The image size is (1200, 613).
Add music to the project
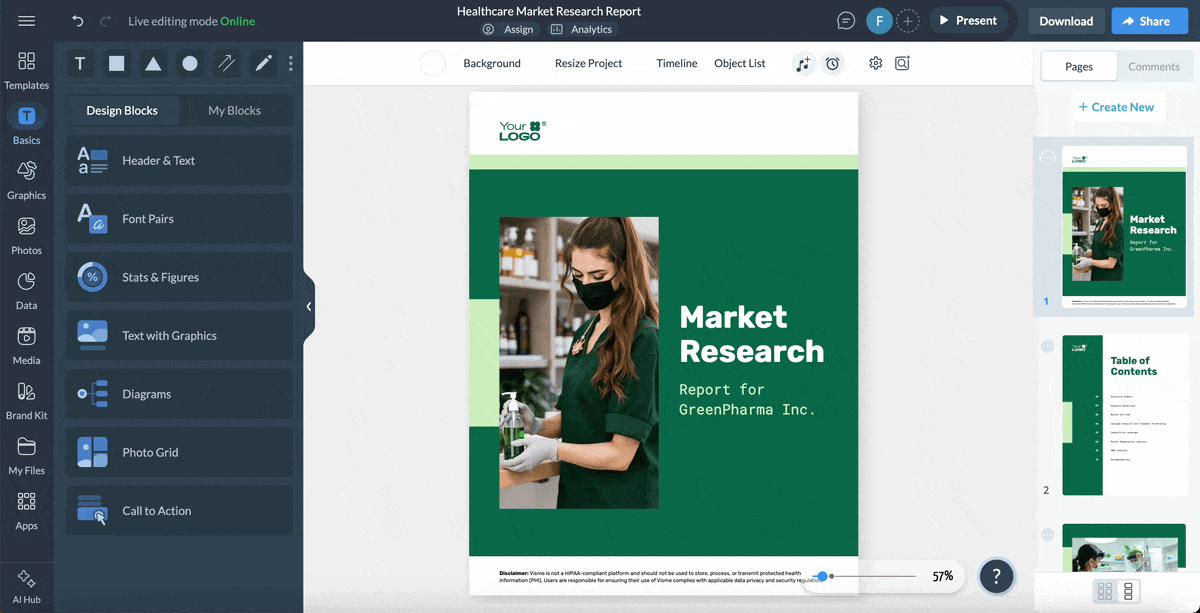[x=803, y=63]
